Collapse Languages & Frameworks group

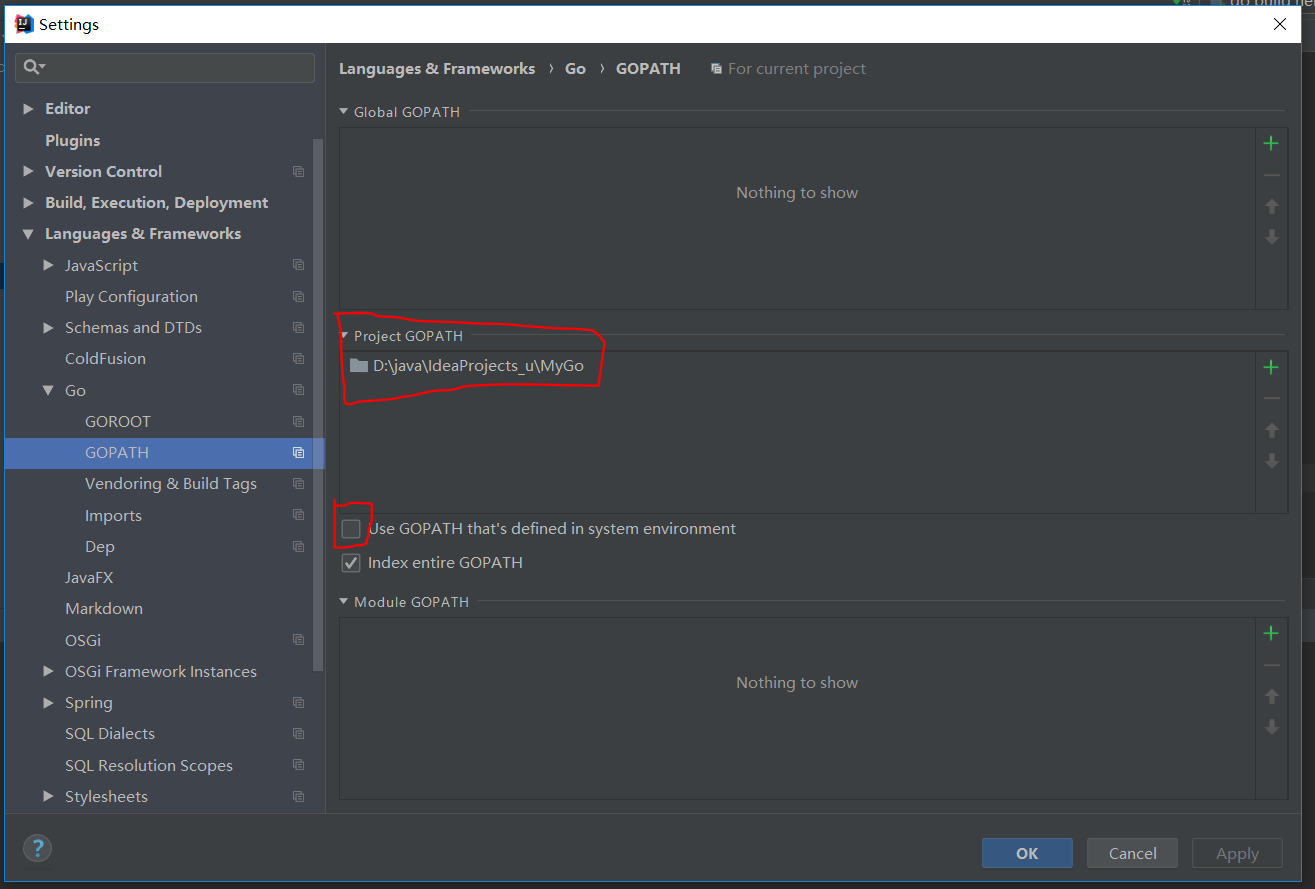(28, 234)
